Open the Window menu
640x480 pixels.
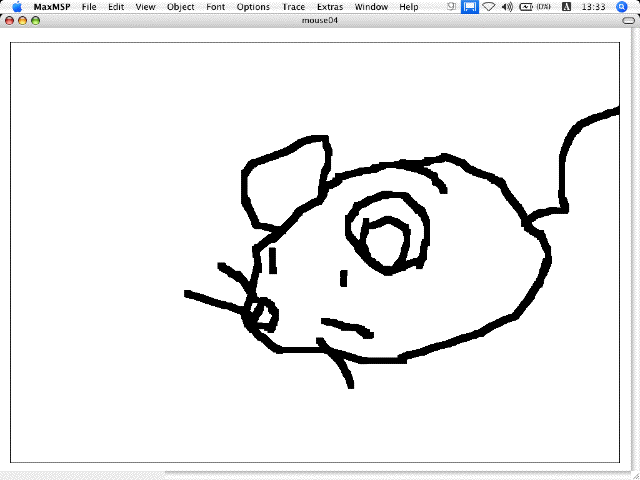click(371, 7)
